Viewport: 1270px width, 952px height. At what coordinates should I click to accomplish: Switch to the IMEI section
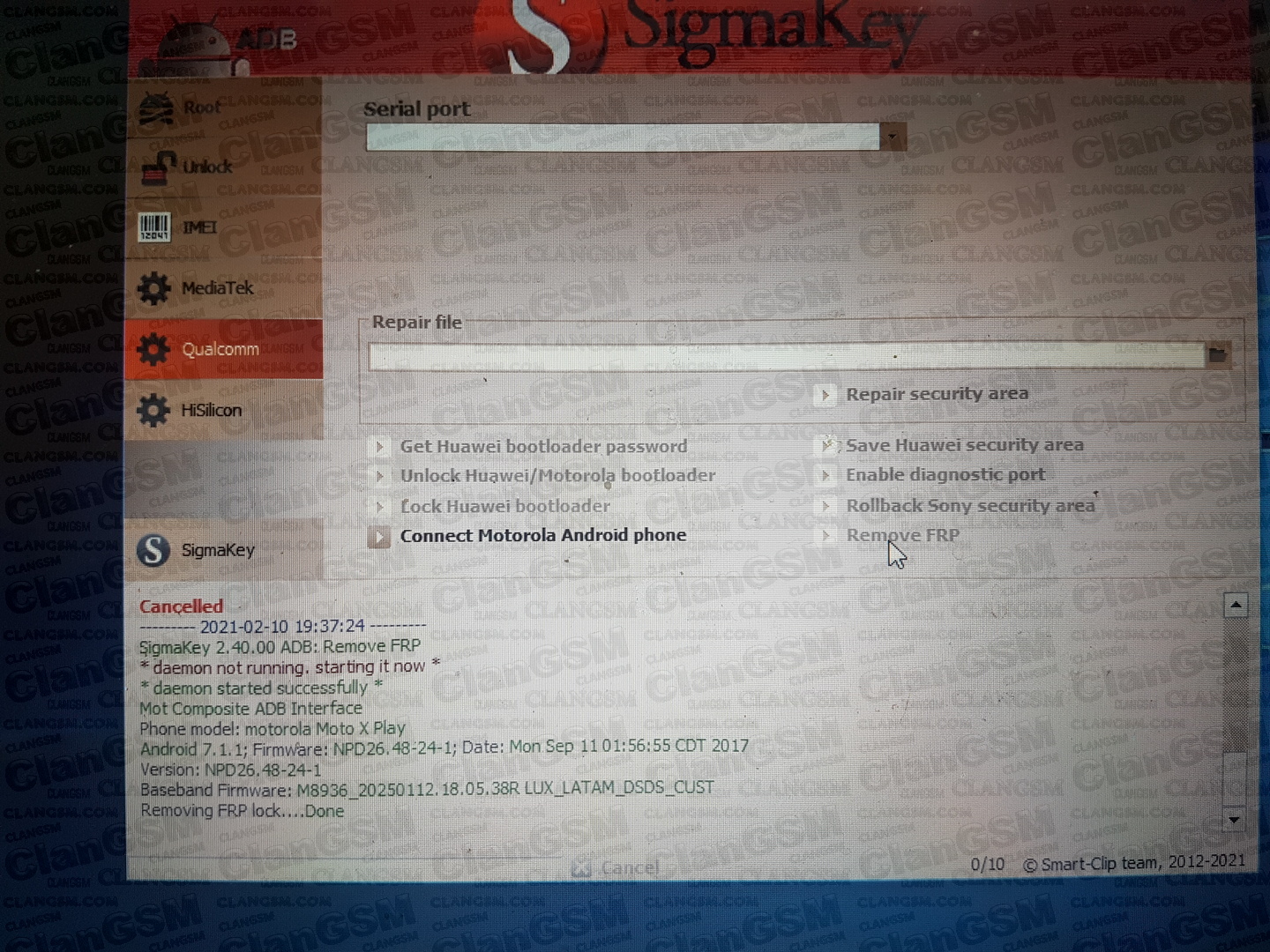click(x=225, y=227)
